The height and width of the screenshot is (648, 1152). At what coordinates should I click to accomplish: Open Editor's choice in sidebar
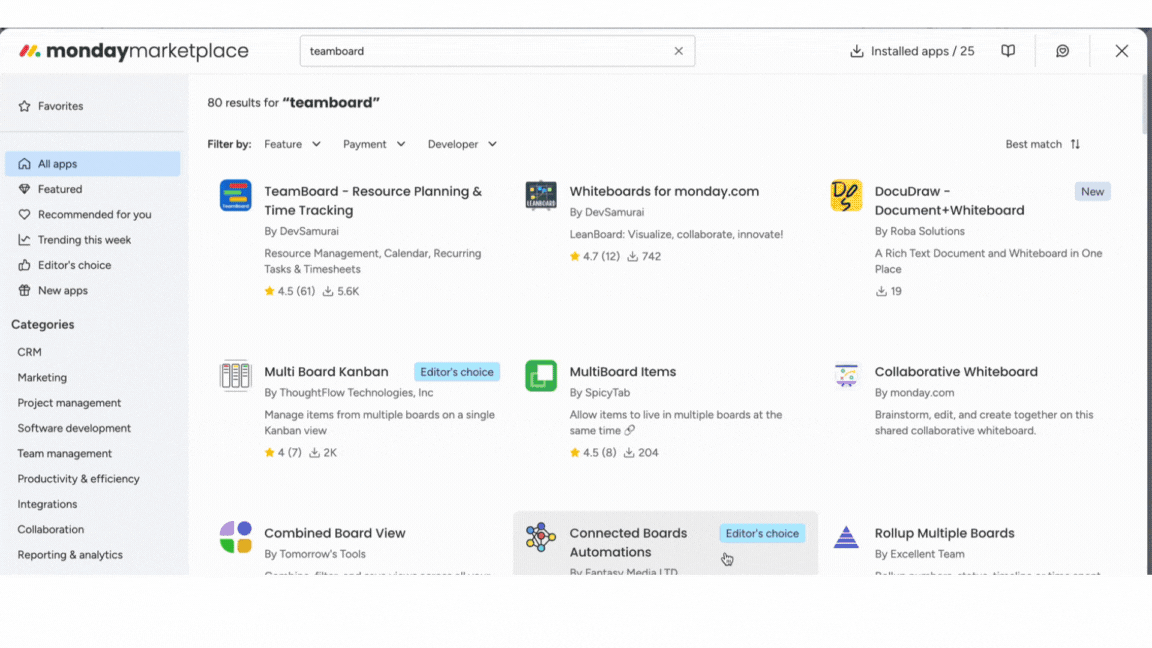pos(65,265)
